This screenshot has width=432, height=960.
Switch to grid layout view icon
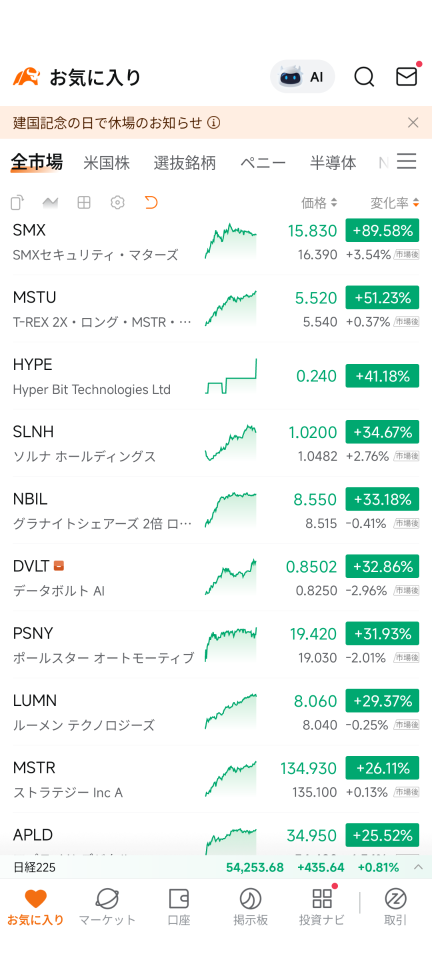point(84,202)
